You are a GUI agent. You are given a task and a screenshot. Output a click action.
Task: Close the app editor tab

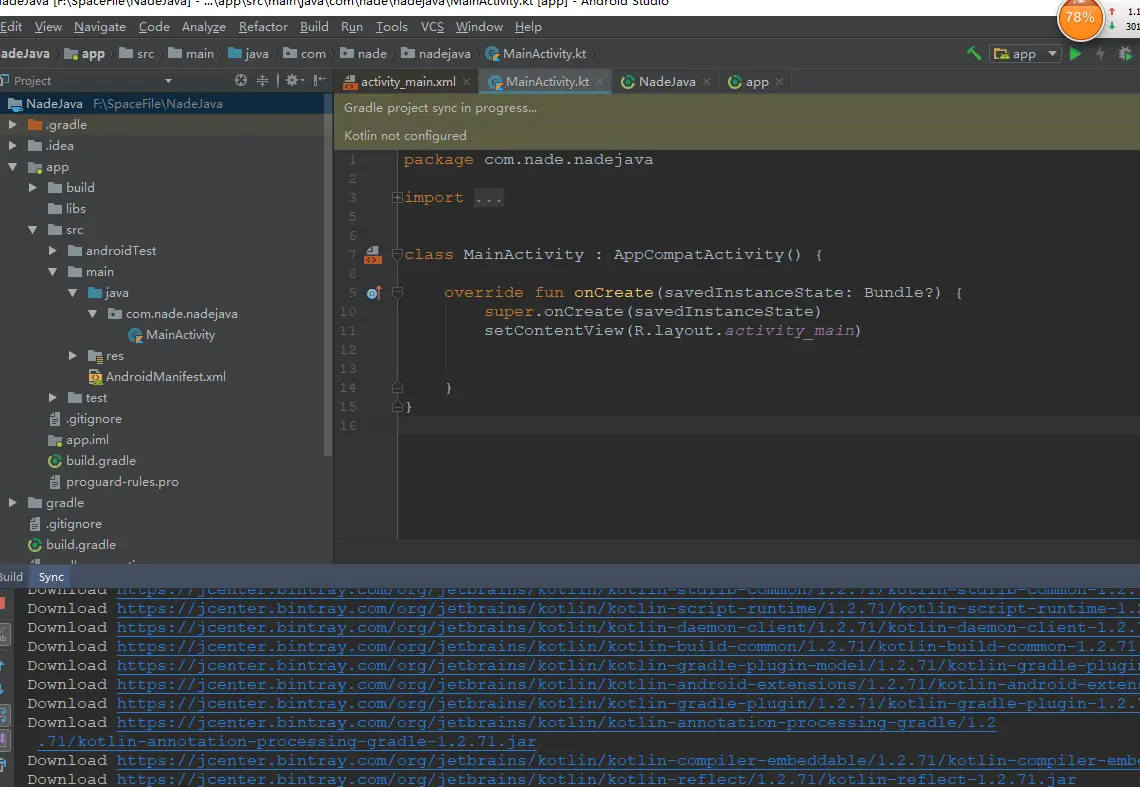[779, 81]
